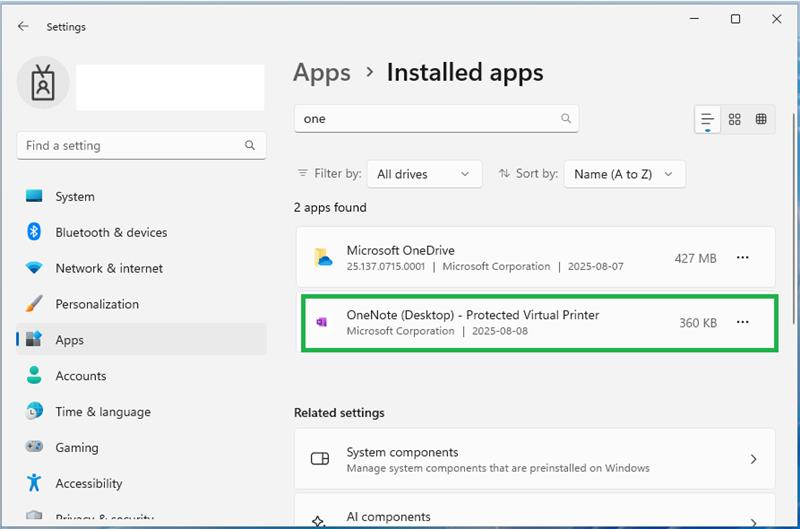Maximize the Settings window
800x529 pixels.
click(x=735, y=19)
